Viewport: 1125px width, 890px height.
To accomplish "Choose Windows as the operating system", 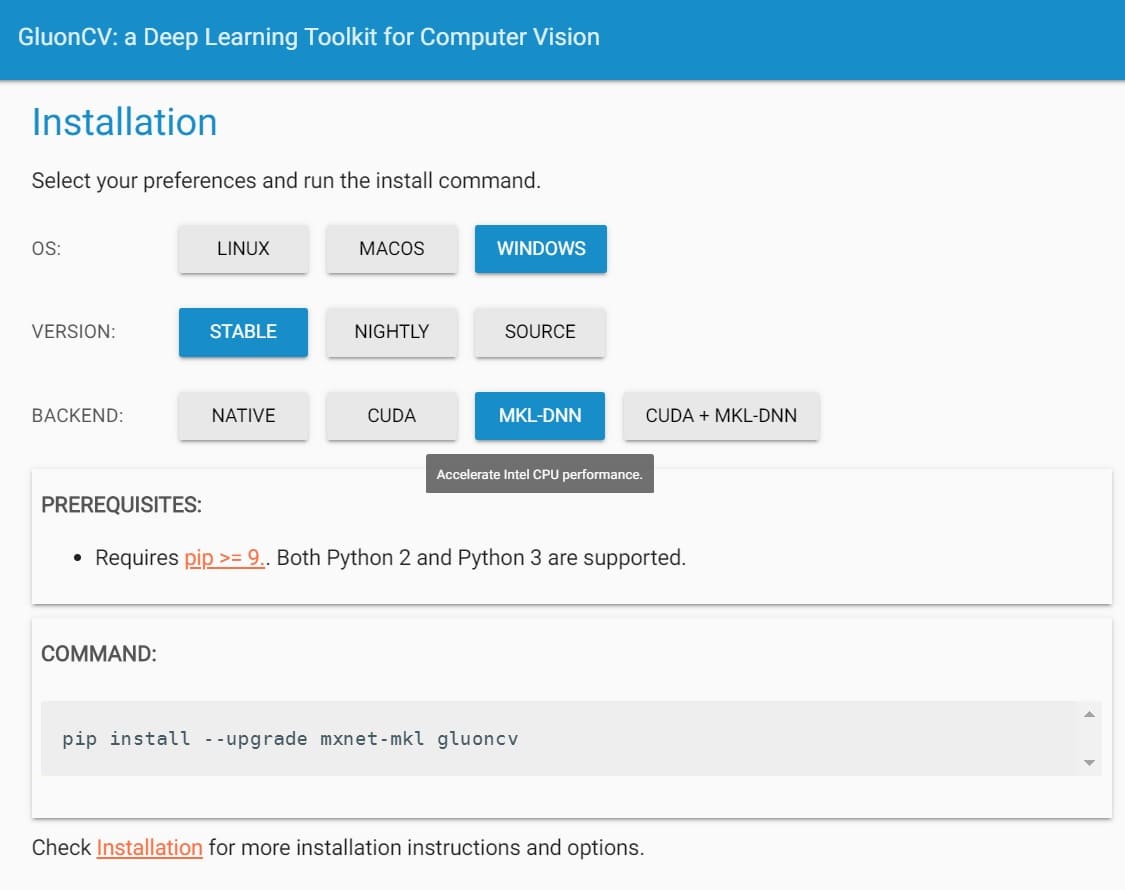I will 540,249.
